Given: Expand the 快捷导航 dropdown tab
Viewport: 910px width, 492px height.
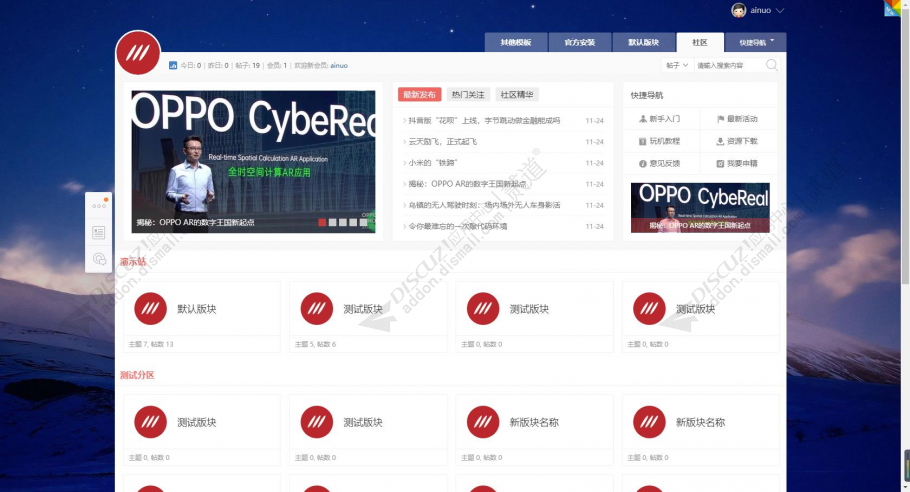Looking at the screenshot, I should click(x=756, y=42).
